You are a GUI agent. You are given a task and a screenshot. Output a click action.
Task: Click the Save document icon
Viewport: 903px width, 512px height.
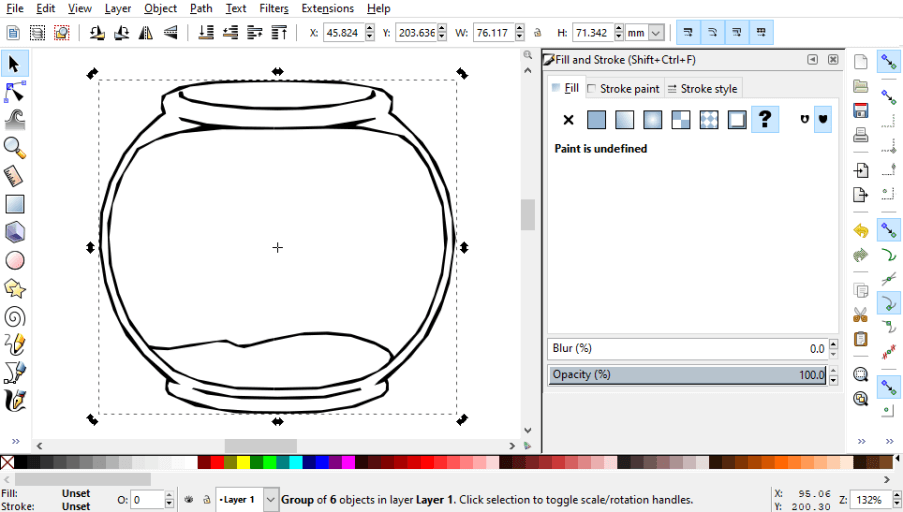860,111
